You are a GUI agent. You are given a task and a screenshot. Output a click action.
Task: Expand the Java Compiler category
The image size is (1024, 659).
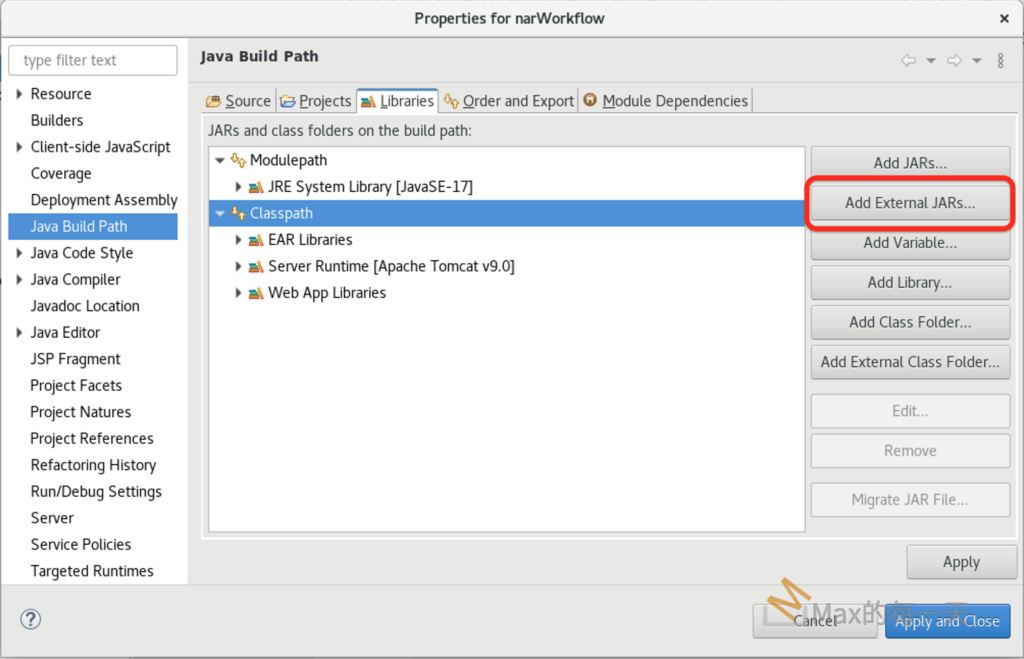tap(20, 280)
